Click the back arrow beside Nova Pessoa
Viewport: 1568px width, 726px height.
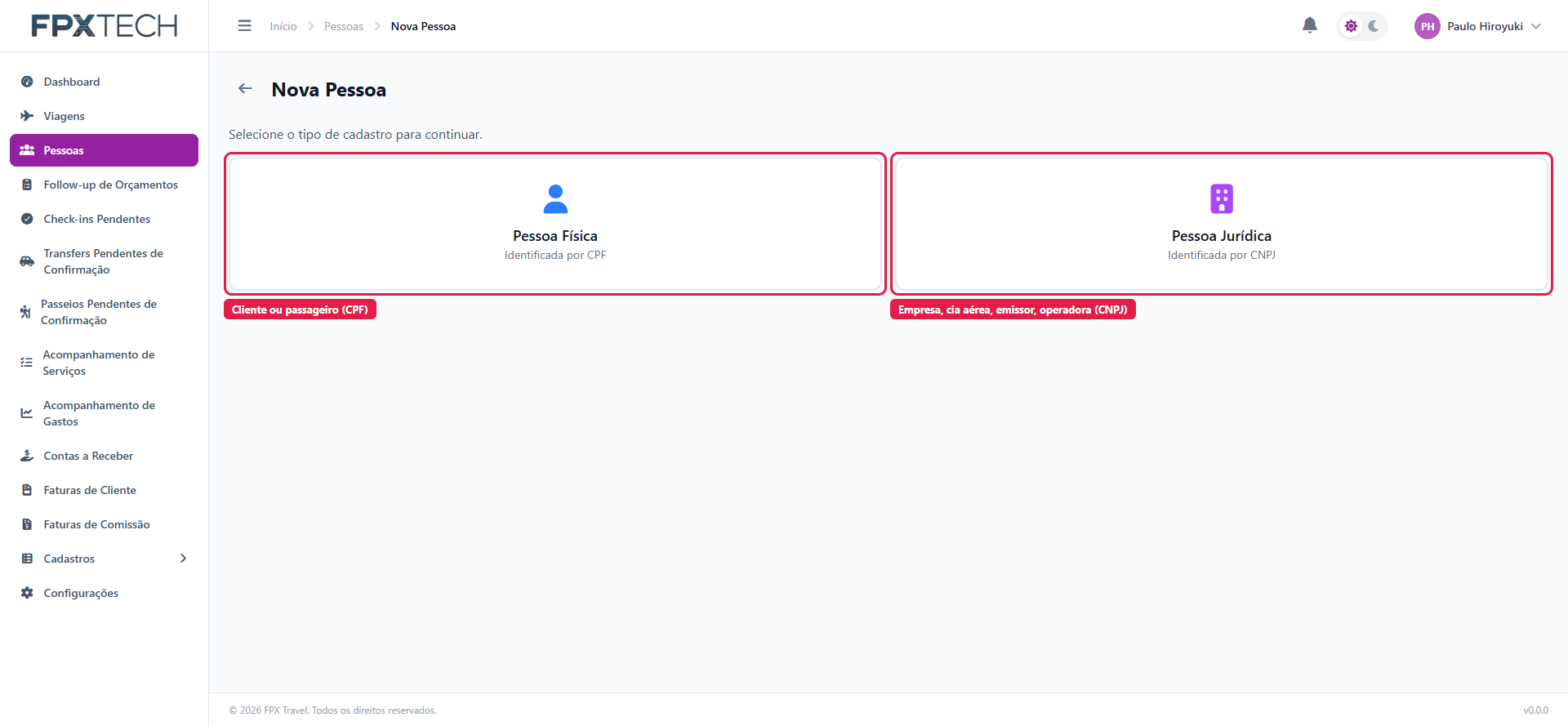click(x=245, y=88)
